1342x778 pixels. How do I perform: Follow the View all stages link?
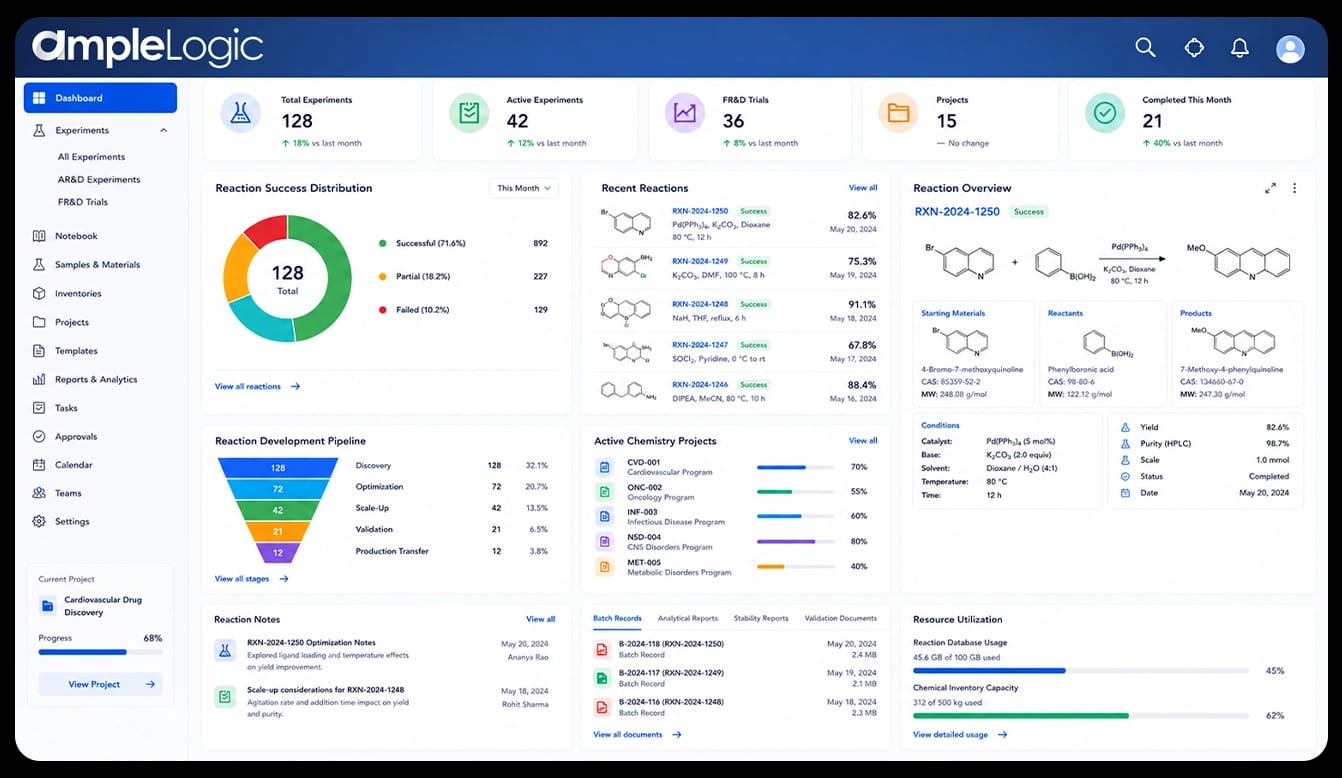tap(251, 579)
